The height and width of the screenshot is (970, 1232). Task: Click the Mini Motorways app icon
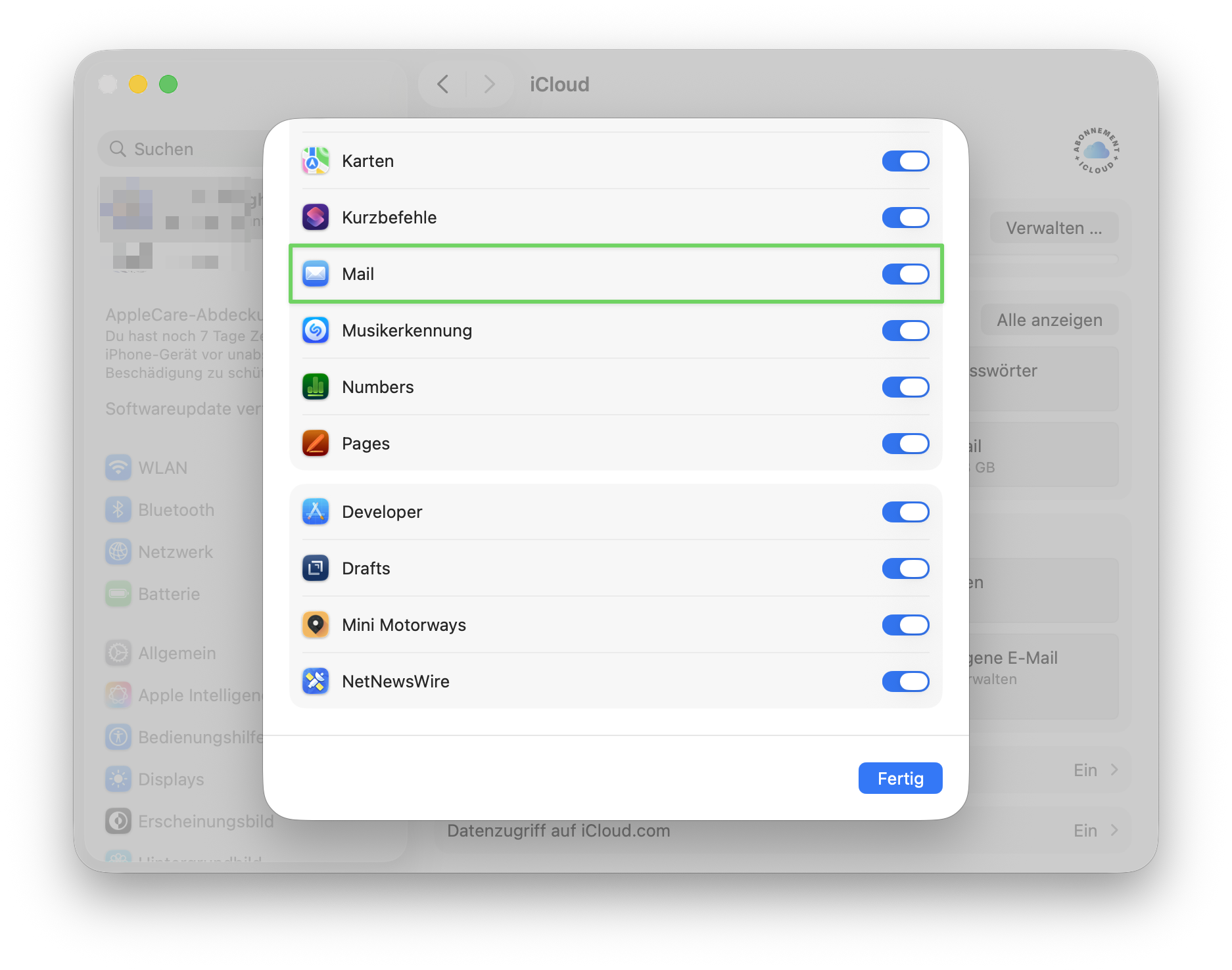click(x=316, y=625)
